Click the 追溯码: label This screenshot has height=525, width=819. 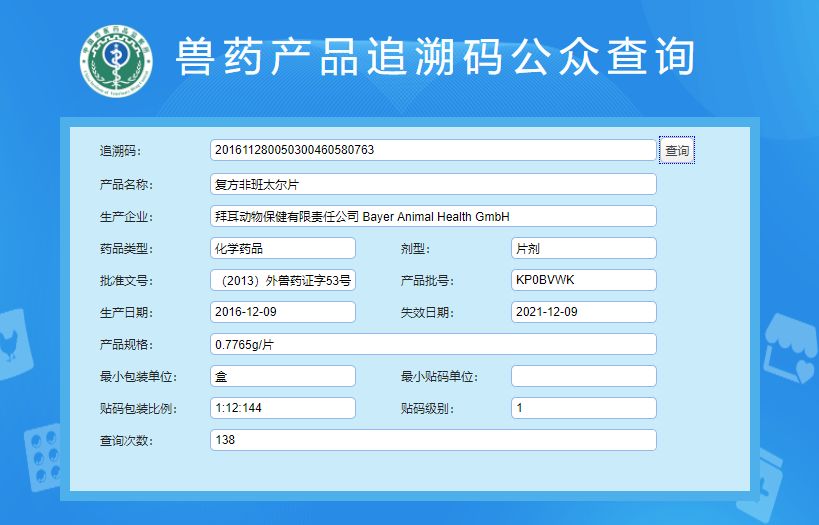[x=121, y=151]
